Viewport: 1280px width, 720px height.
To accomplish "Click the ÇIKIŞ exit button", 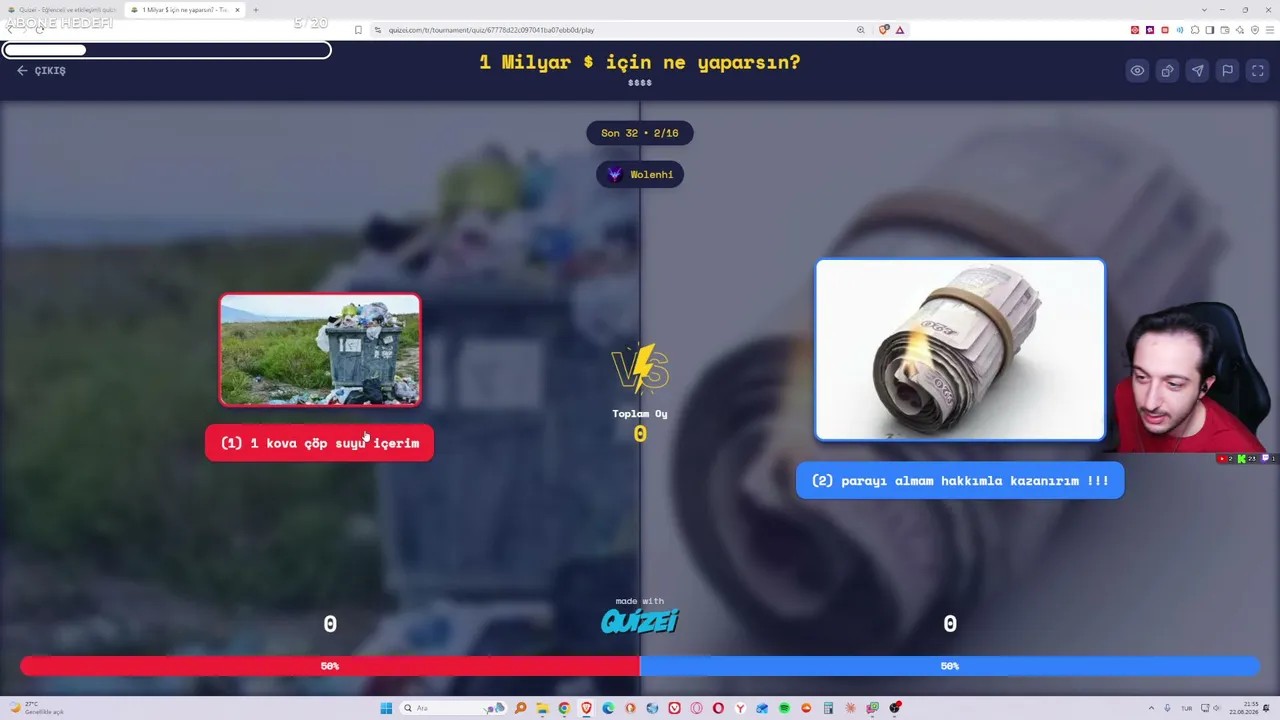I will pyautogui.click(x=41, y=71).
